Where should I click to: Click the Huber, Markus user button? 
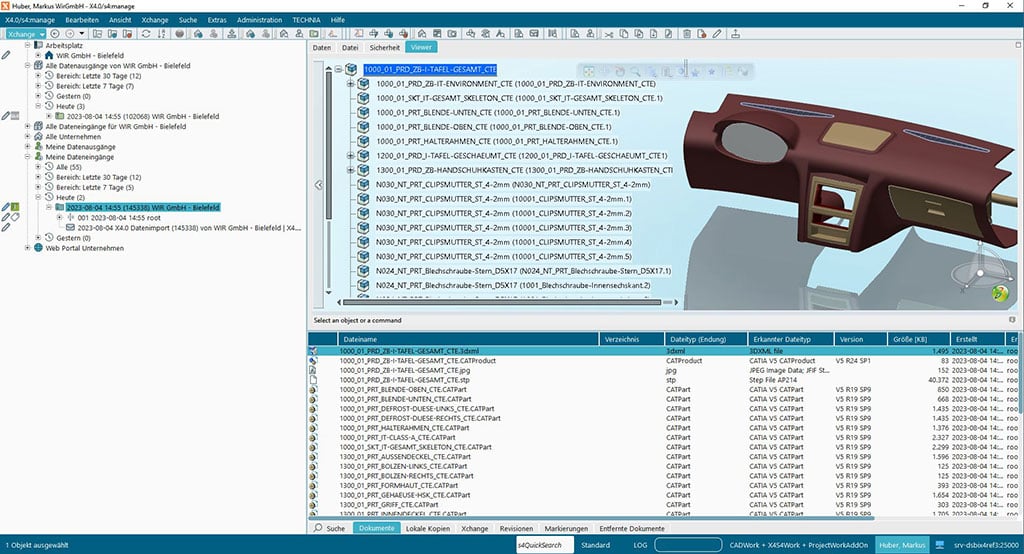click(x=902, y=544)
